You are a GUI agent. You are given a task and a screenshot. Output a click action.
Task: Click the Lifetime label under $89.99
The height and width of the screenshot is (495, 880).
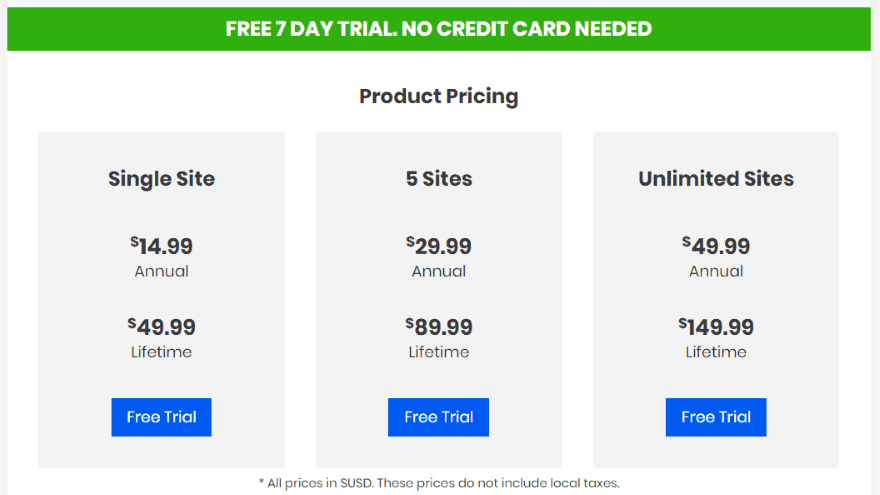click(439, 352)
